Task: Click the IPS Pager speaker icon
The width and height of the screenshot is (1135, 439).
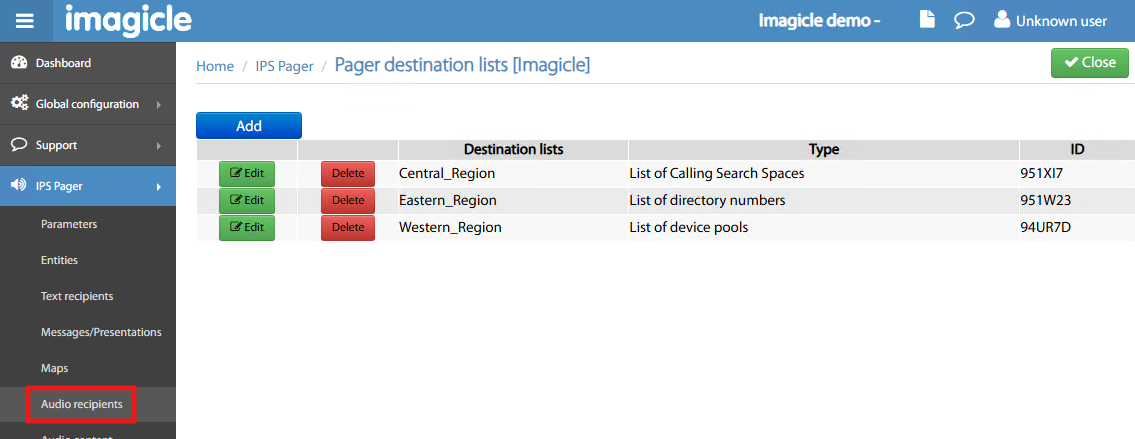Action: click(x=19, y=186)
